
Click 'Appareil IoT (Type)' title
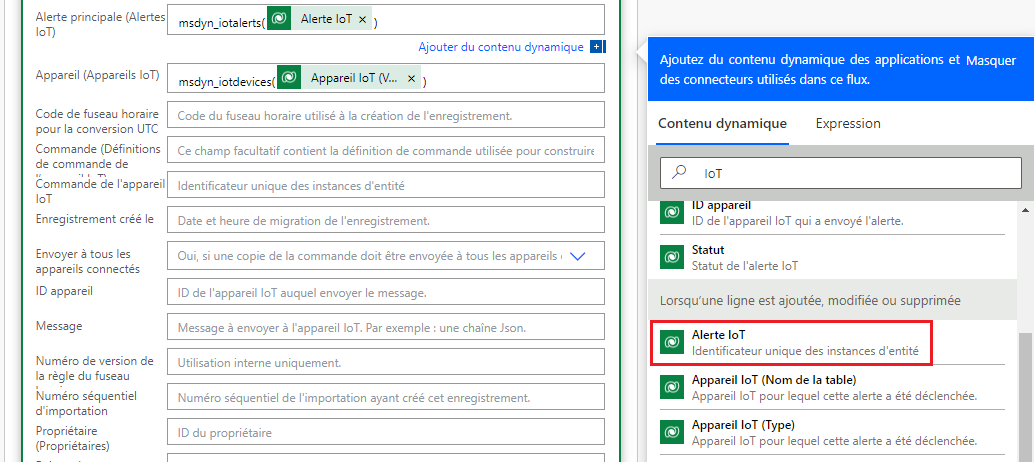click(743, 424)
